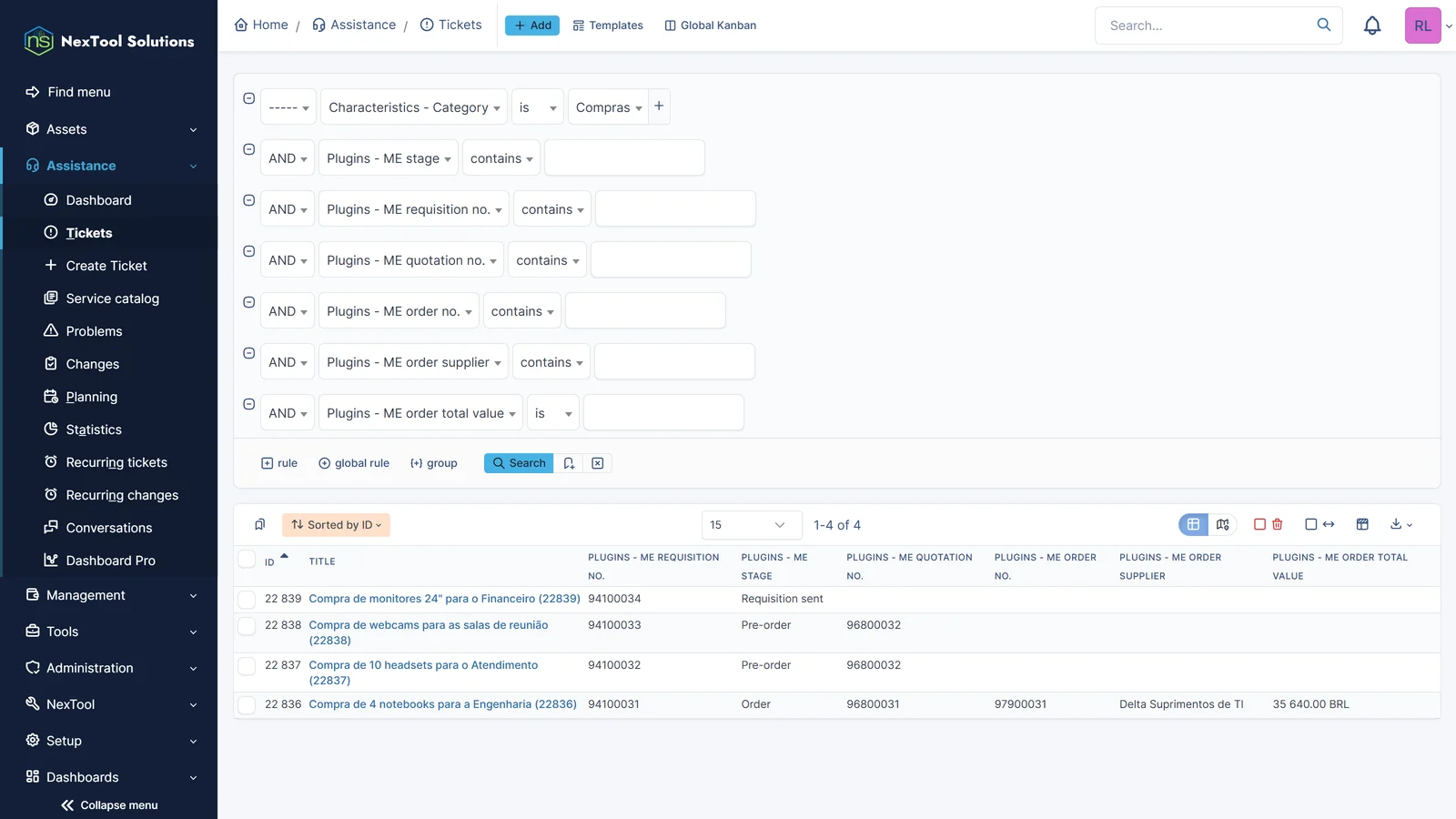Open Sorted by ID dropdown
The image size is (1456, 819).
[x=336, y=525]
